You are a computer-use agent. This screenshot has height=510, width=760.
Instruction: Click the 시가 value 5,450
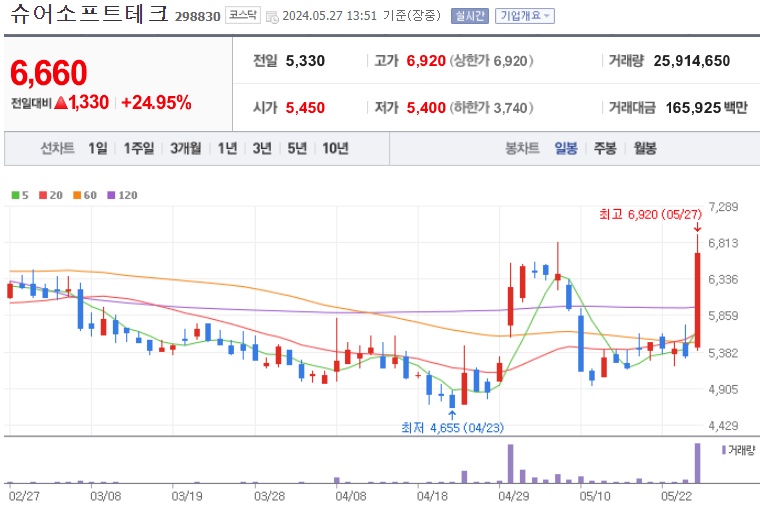point(305,108)
